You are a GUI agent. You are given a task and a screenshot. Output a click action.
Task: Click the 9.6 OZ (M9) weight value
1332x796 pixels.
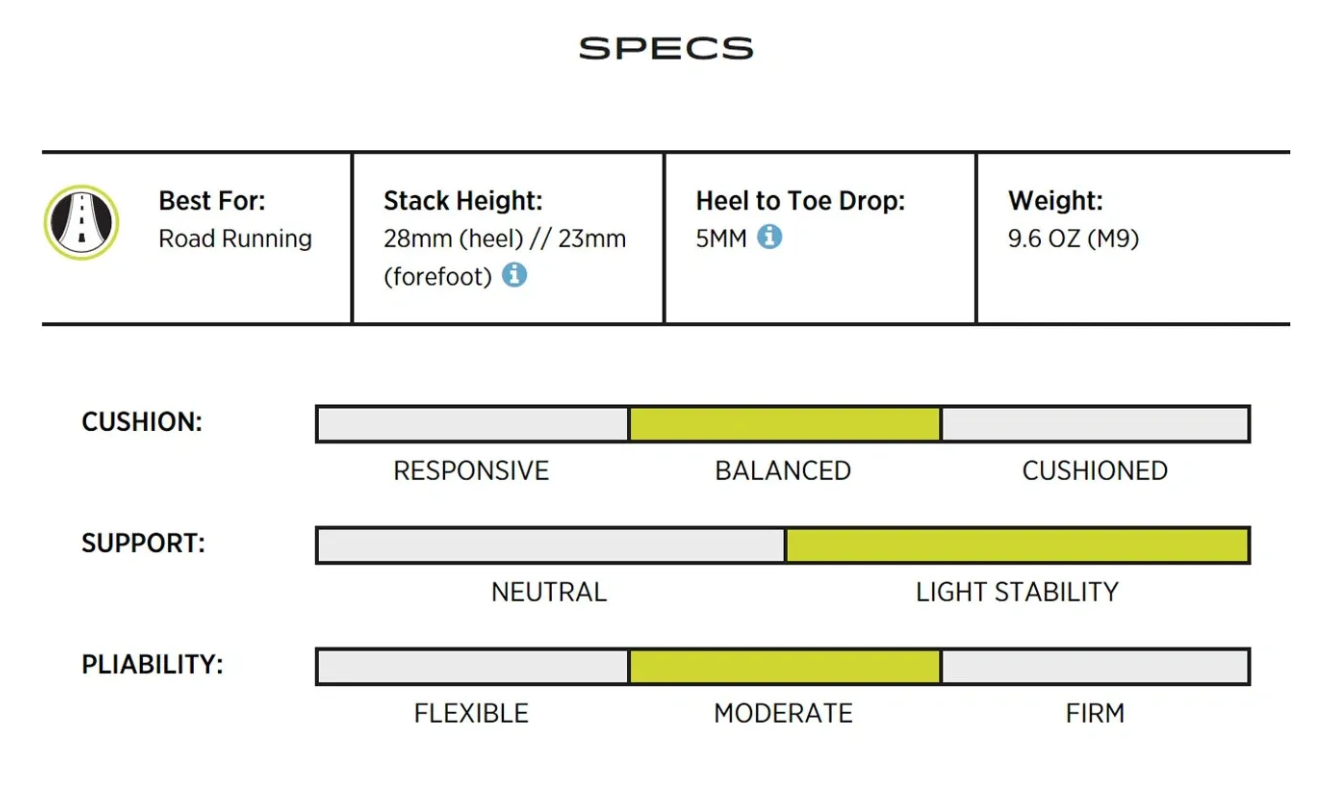1073,239
